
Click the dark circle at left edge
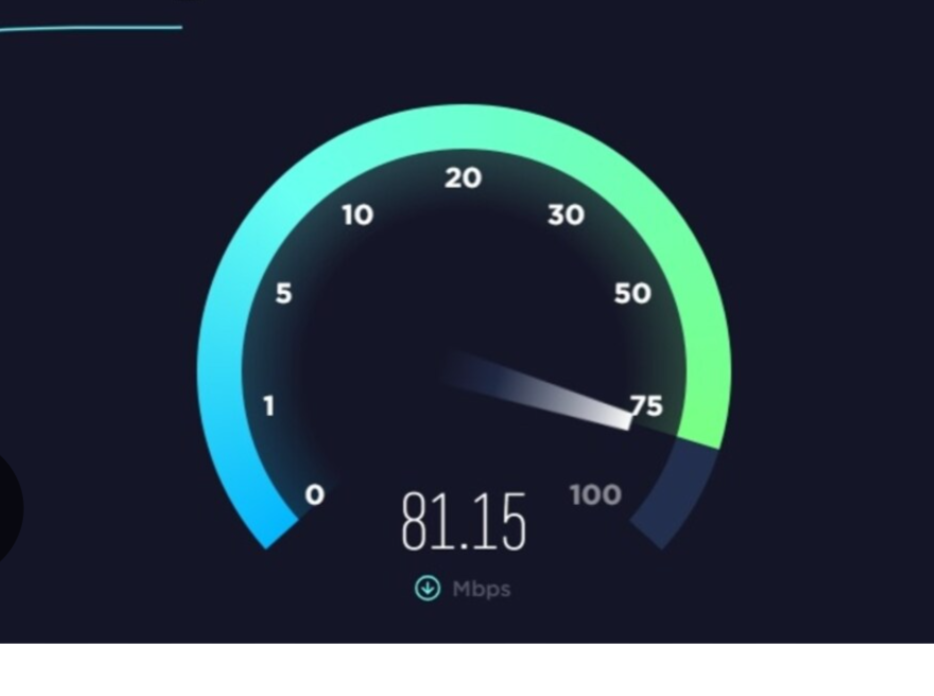[x=10, y=508]
